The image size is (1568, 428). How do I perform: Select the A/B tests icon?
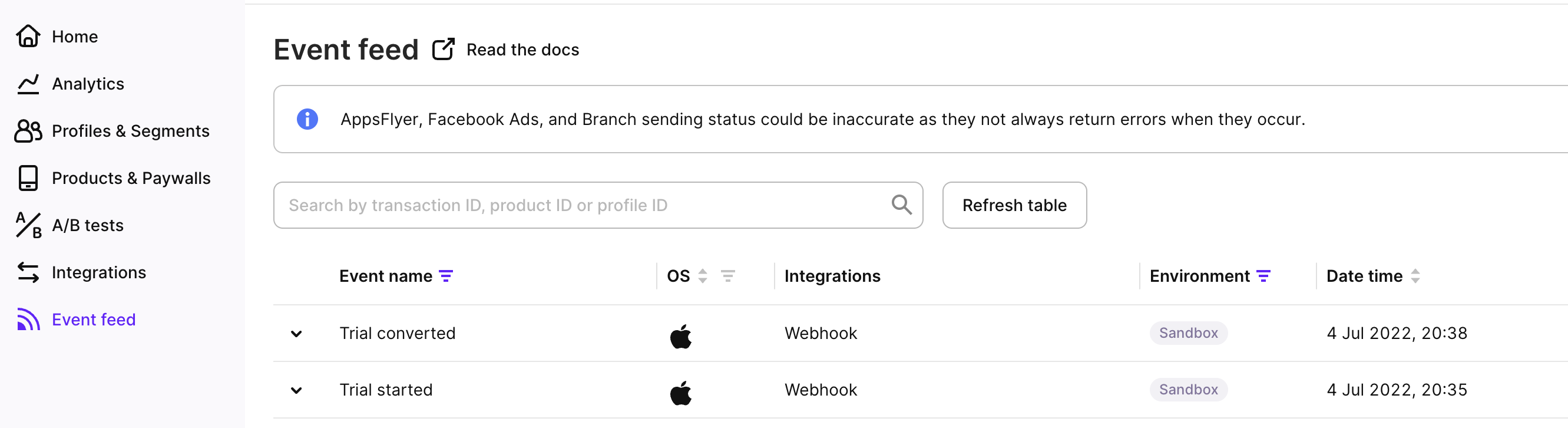[29, 225]
